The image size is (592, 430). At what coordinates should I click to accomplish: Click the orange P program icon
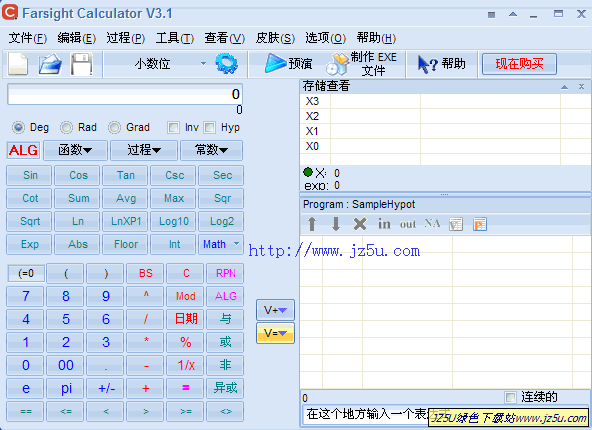point(480,224)
